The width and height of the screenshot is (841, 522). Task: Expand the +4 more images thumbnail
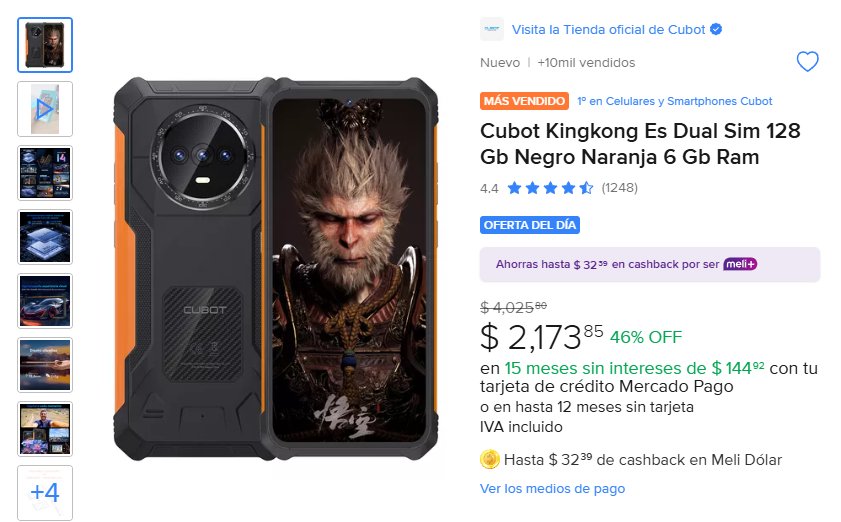[x=45, y=492]
